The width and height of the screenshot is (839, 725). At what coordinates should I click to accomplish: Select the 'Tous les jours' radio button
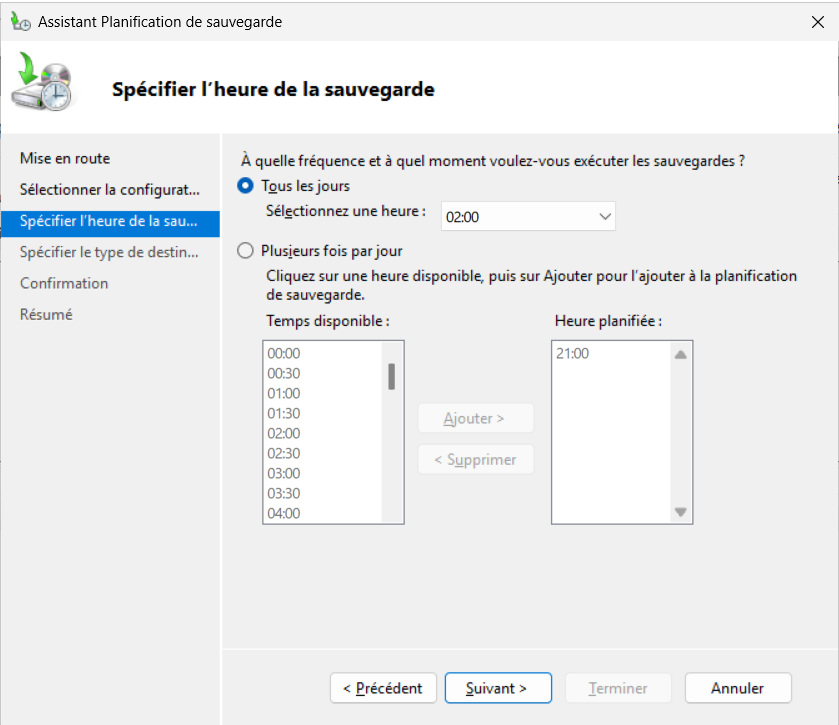pyautogui.click(x=245, y=186)
